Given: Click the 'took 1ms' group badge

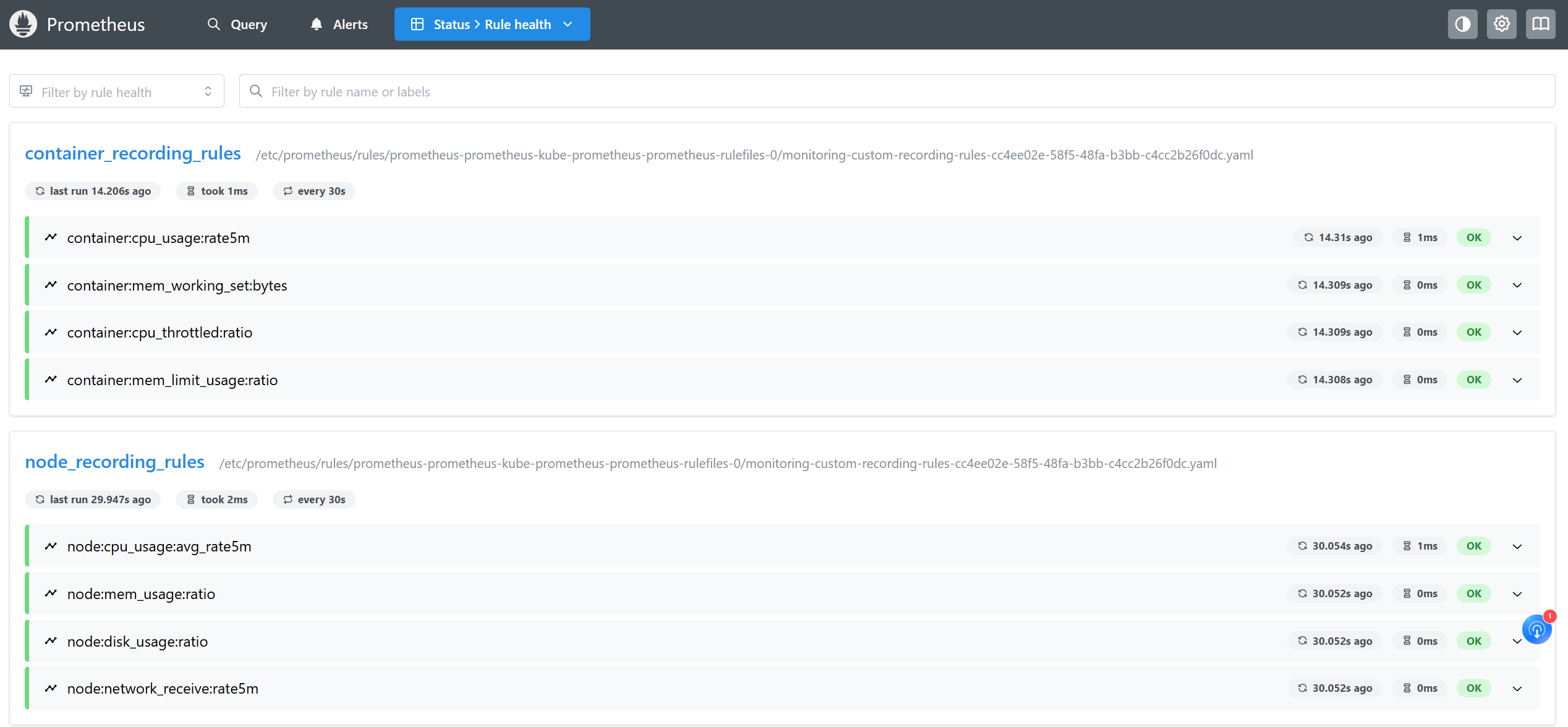Looking at the screenshot, I should point(216,191).
